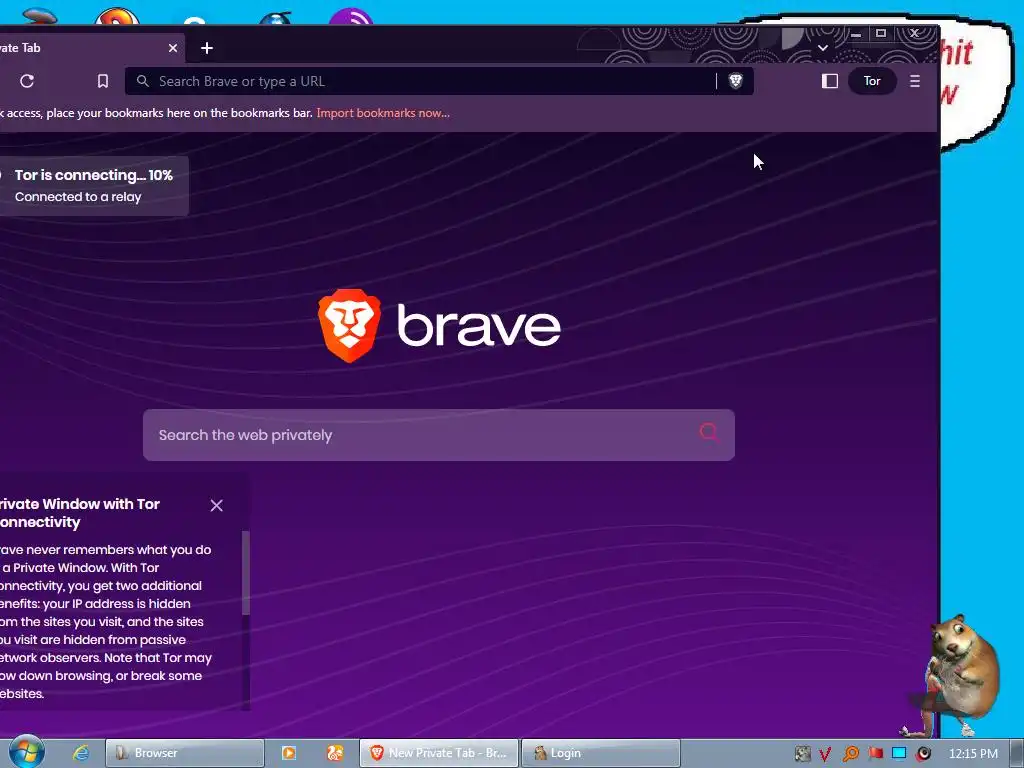Click the red V tray icon
This screenshot has width=1024, height=768.
pos(825,754)
